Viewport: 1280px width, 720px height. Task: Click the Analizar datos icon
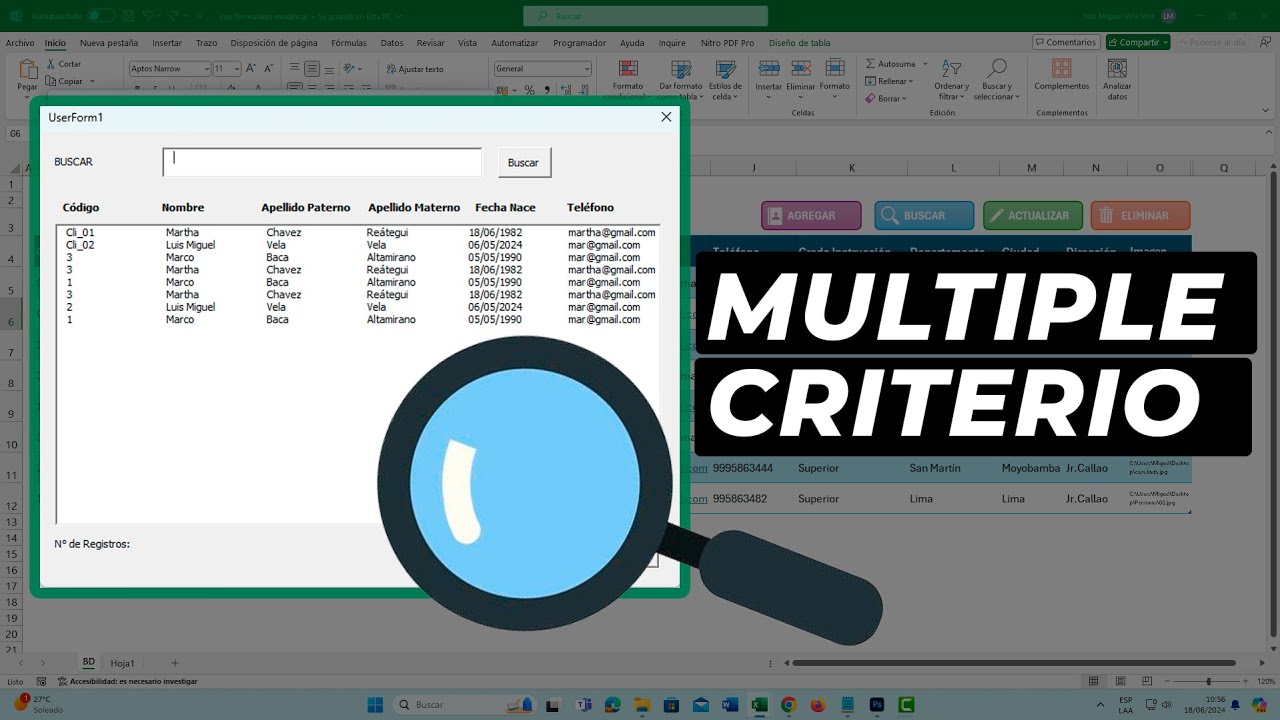(1117, 69)
